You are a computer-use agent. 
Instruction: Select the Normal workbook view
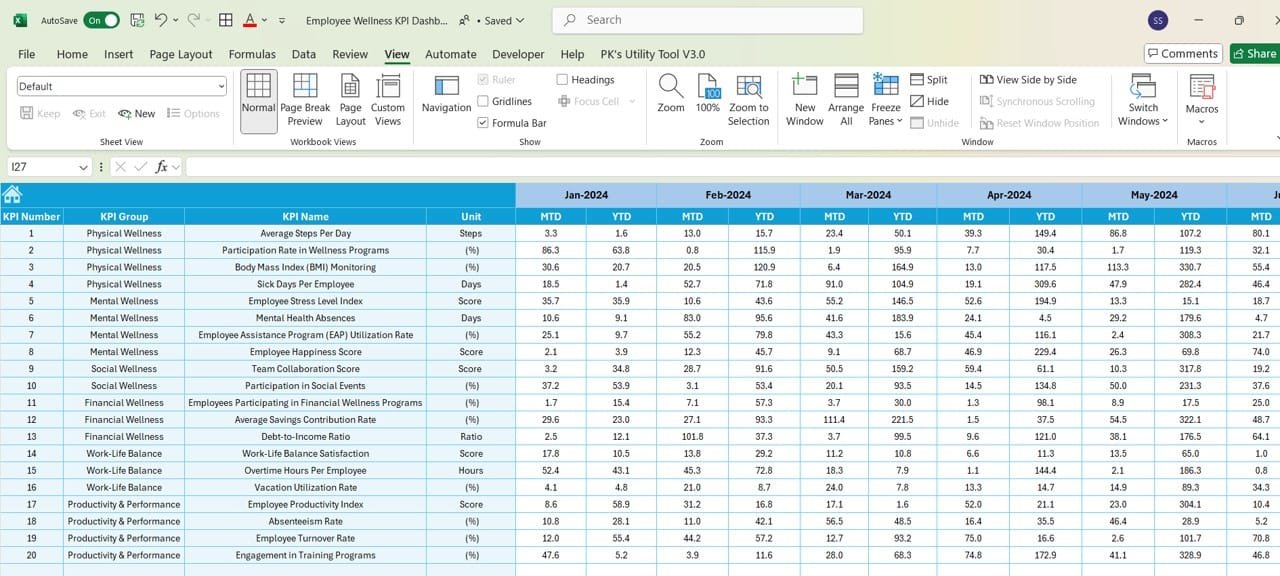[258, 101]
